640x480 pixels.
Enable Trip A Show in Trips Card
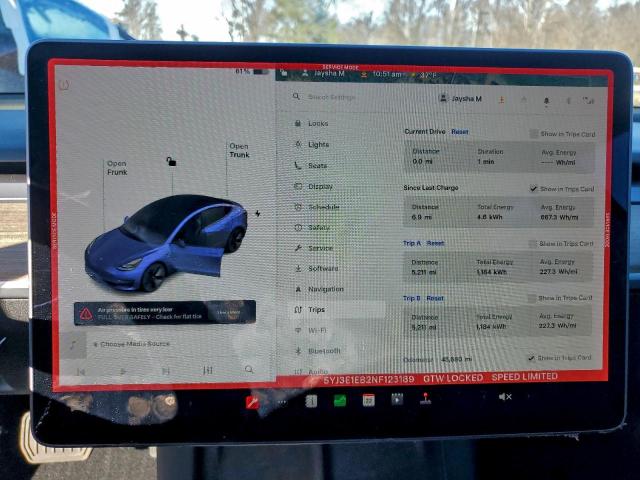pos(532,244)
